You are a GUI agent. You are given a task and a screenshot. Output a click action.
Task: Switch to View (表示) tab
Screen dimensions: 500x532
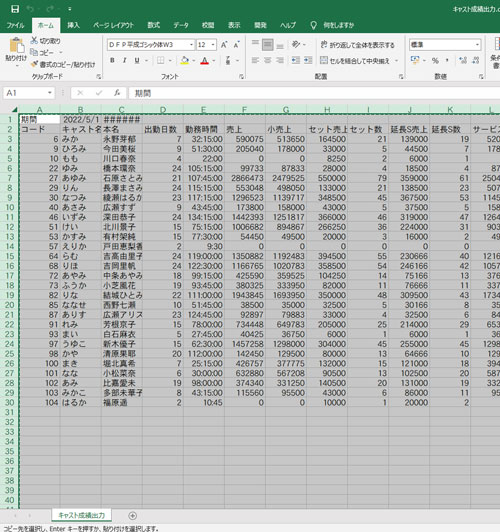click(x=234, y=25)
